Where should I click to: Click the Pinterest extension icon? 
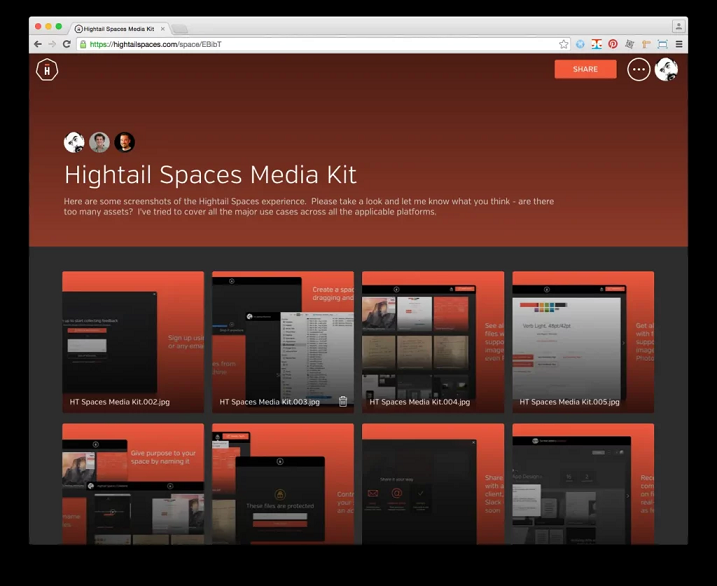tap(613, 44)
